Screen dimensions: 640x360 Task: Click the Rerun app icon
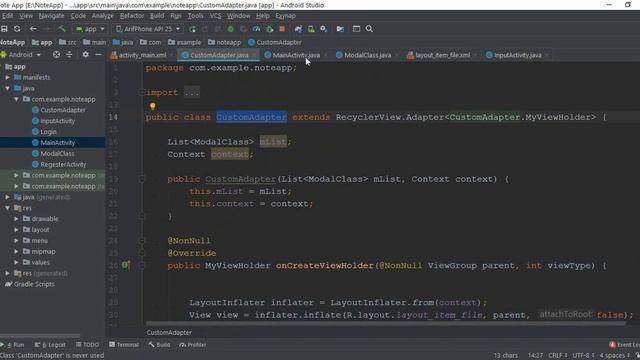click(192, 29)
